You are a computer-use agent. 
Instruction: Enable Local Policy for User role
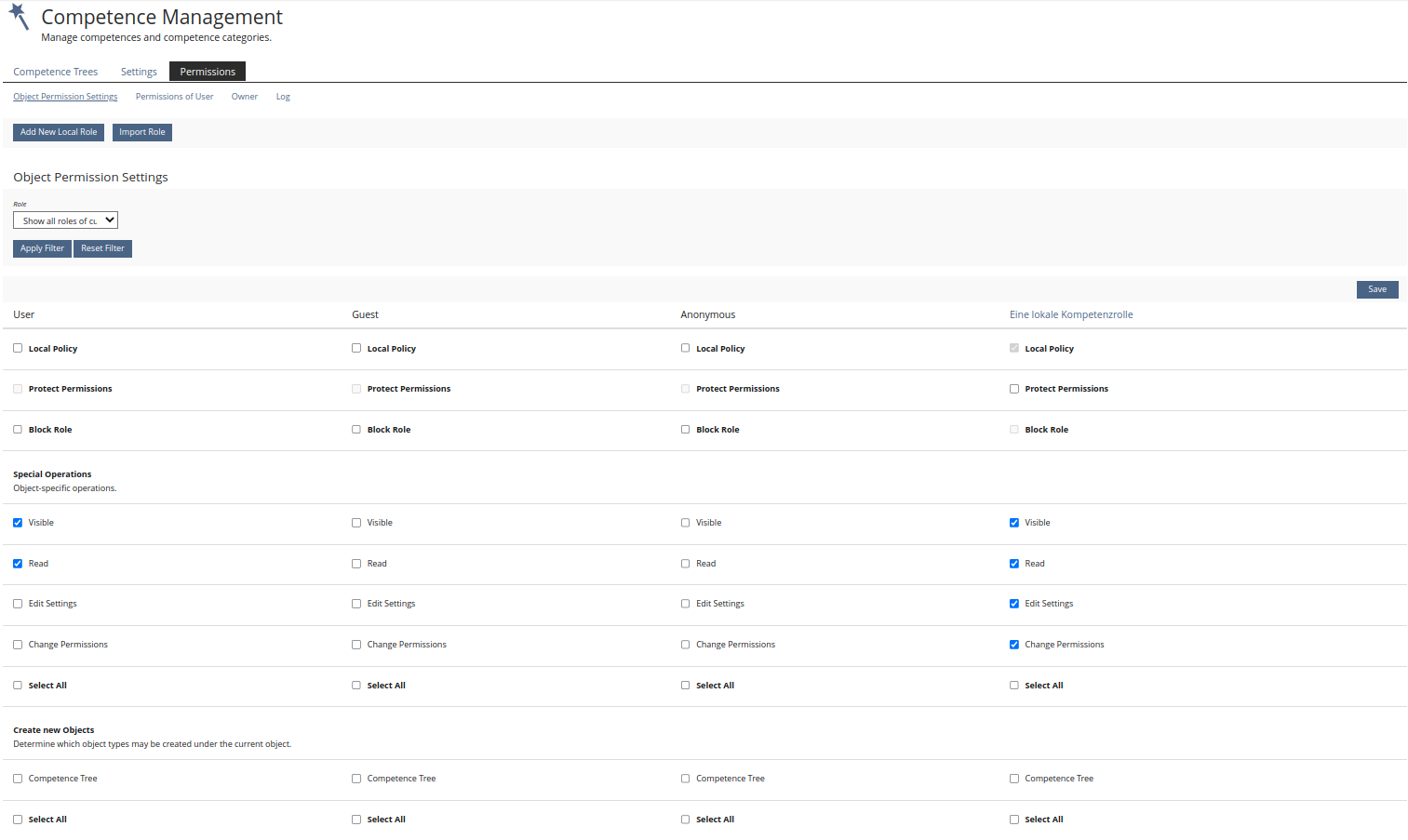click(x=18, y=348)
